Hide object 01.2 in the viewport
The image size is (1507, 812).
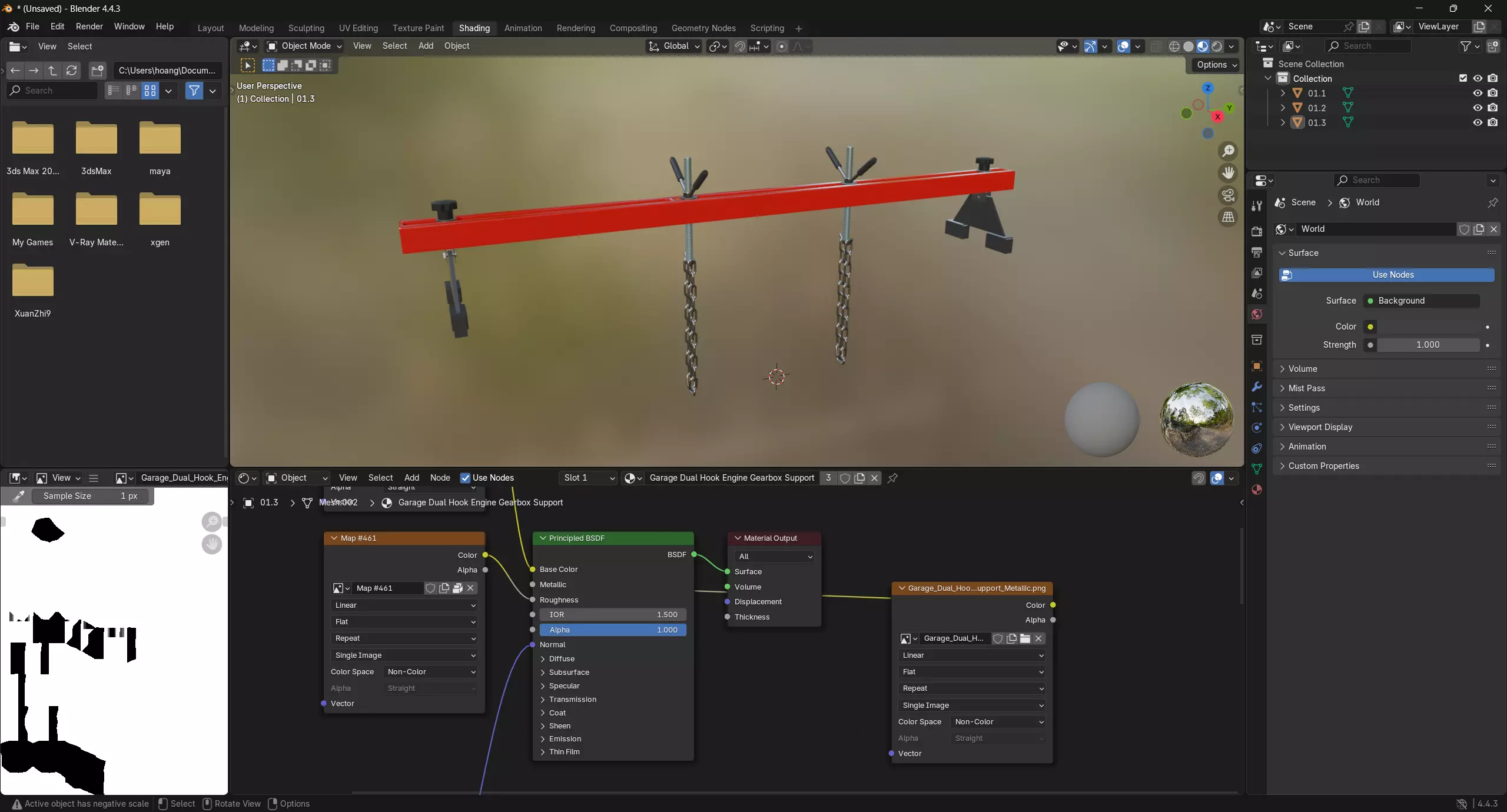click(1478, 108)
